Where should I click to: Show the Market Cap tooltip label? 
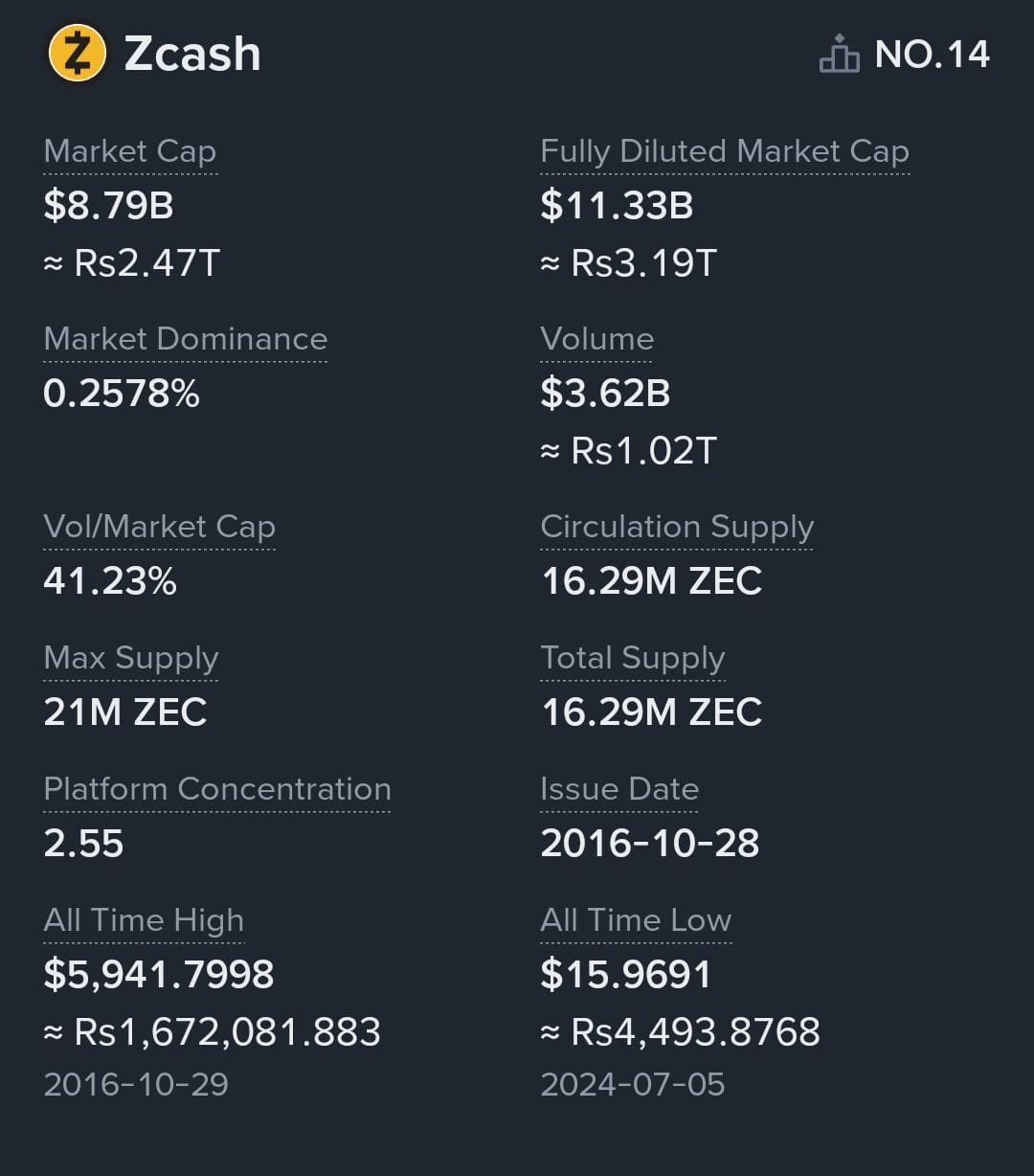[x=130, y=151]
